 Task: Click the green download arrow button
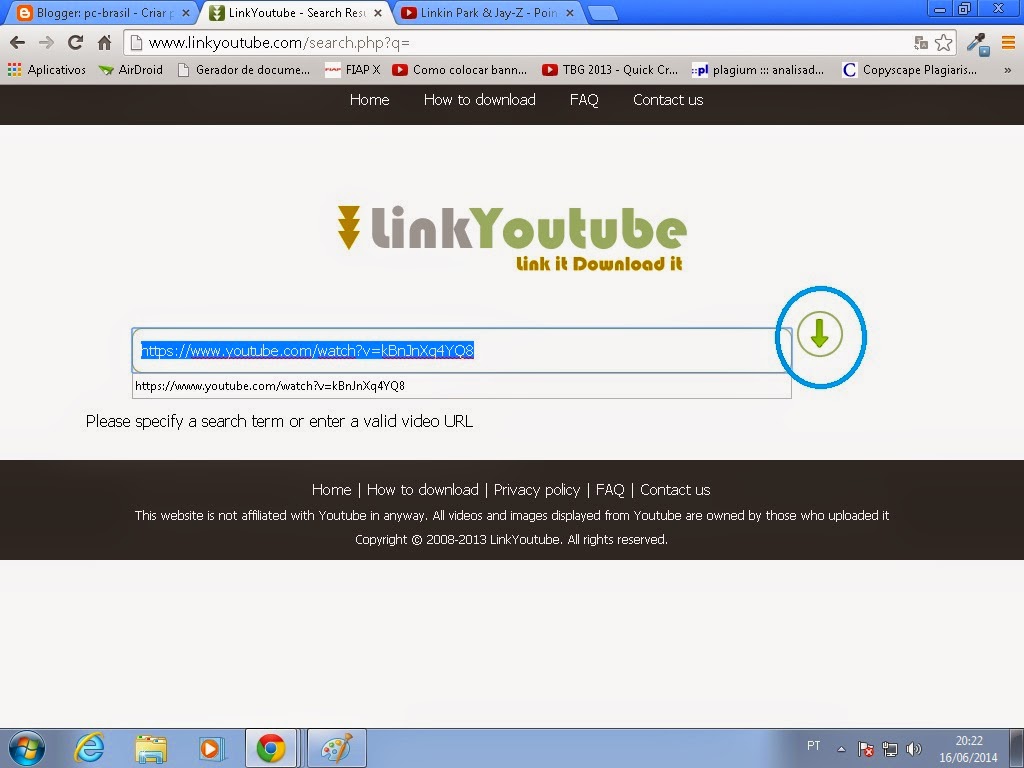(x=820, y=334)
